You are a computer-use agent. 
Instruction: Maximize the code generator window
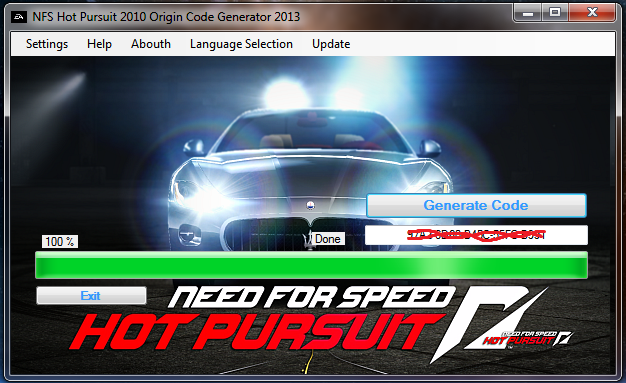pyautogui.click(x=555, y=13)
